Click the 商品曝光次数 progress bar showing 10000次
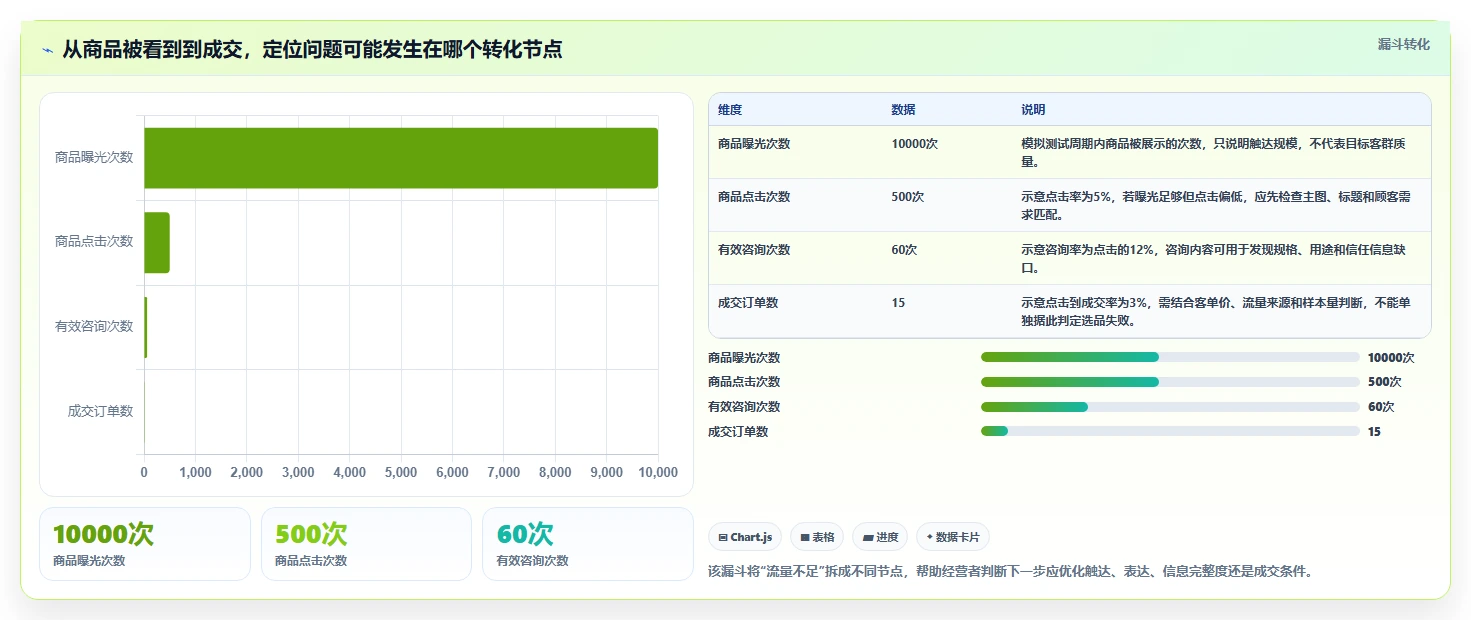This screenshot has width=1471, height=620. click(x=1170, y=357)
